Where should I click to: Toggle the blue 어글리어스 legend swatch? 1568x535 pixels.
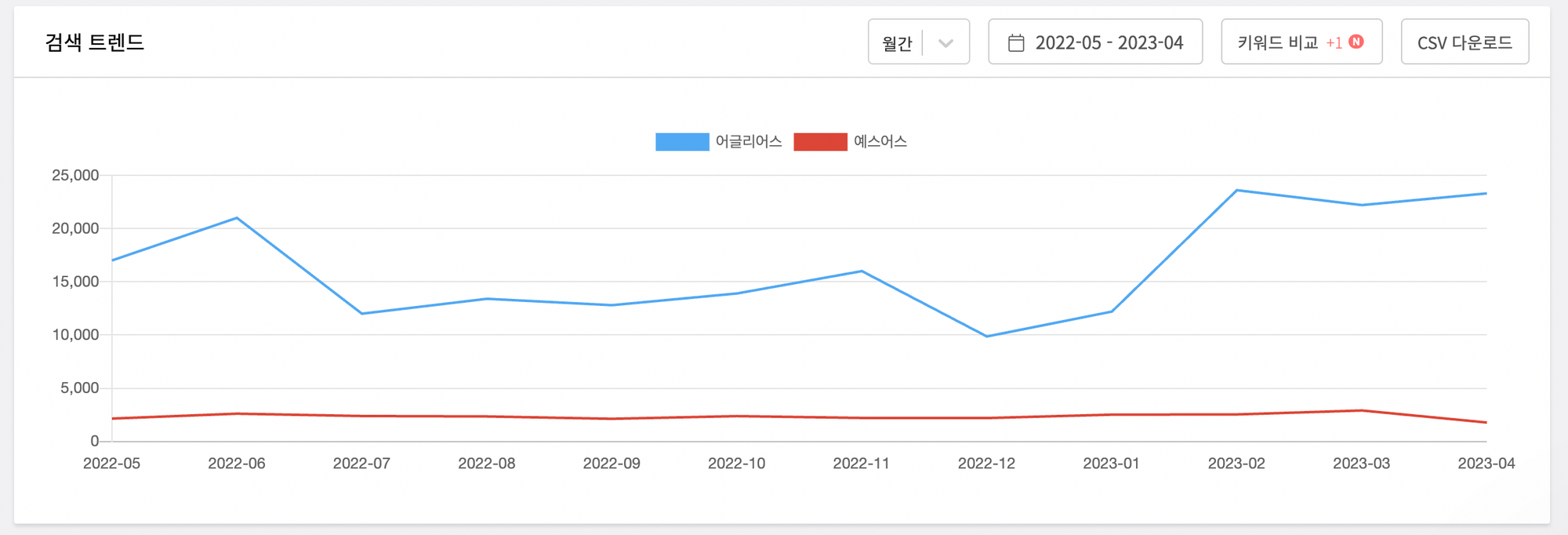[682, 142]
